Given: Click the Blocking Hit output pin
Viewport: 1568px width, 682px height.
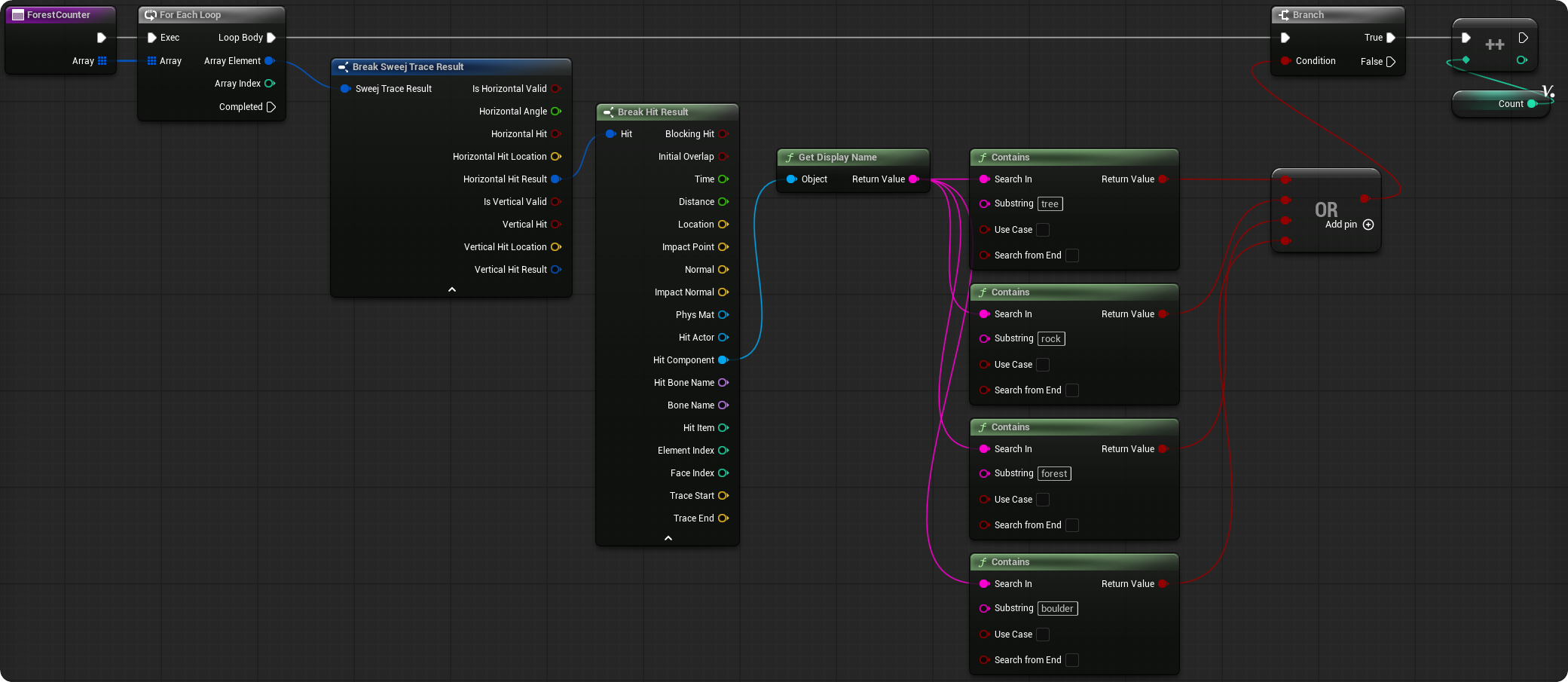Looking at the screenshot, I should (x=723, y=134).
